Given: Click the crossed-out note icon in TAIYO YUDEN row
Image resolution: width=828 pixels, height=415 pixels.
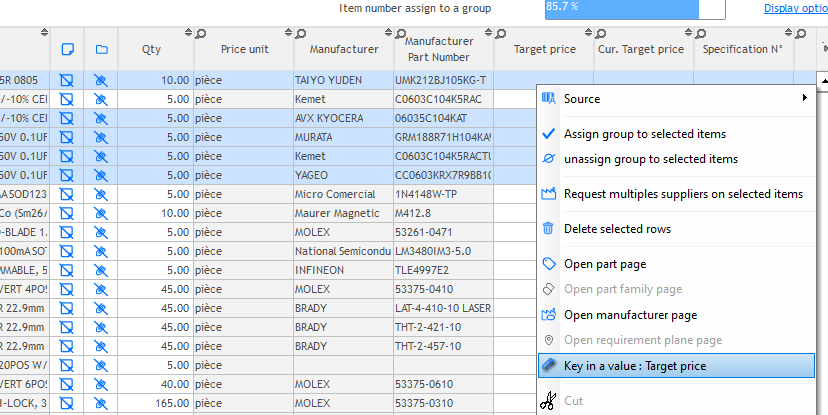Looking at the screenshot, I should coord(67,80).
